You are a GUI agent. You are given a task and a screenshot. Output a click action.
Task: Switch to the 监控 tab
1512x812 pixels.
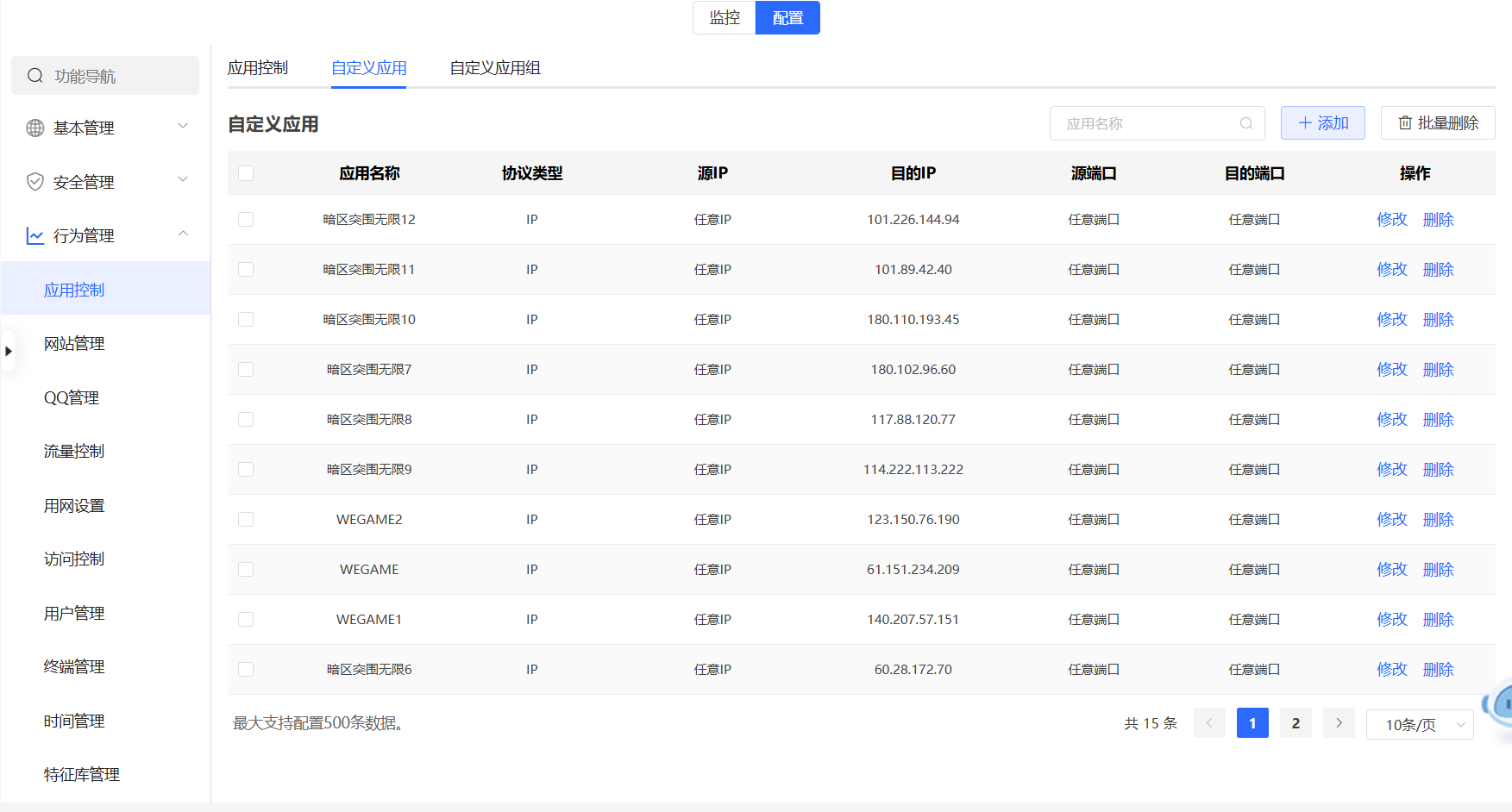click(723, 17)
